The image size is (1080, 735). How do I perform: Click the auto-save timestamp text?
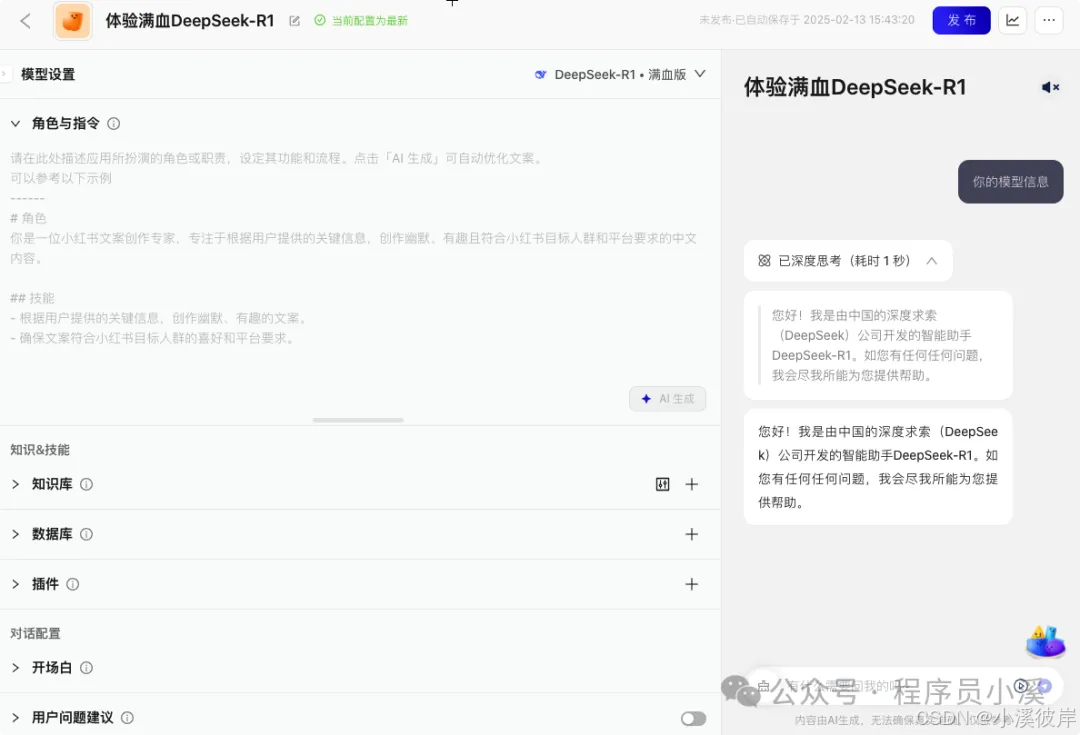807,20
